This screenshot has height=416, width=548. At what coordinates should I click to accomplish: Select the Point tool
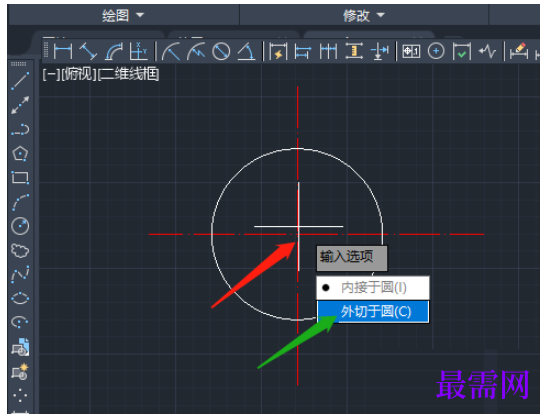point(20,395)
